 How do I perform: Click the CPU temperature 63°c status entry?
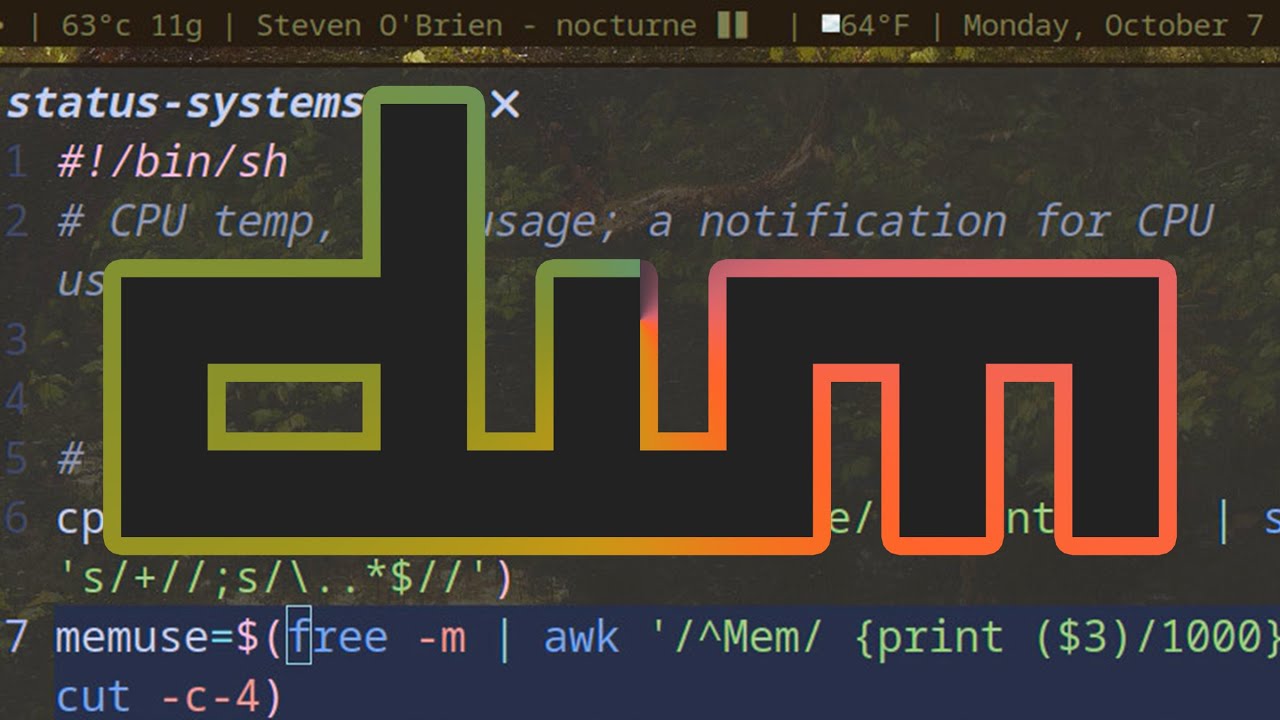point(99,25)
